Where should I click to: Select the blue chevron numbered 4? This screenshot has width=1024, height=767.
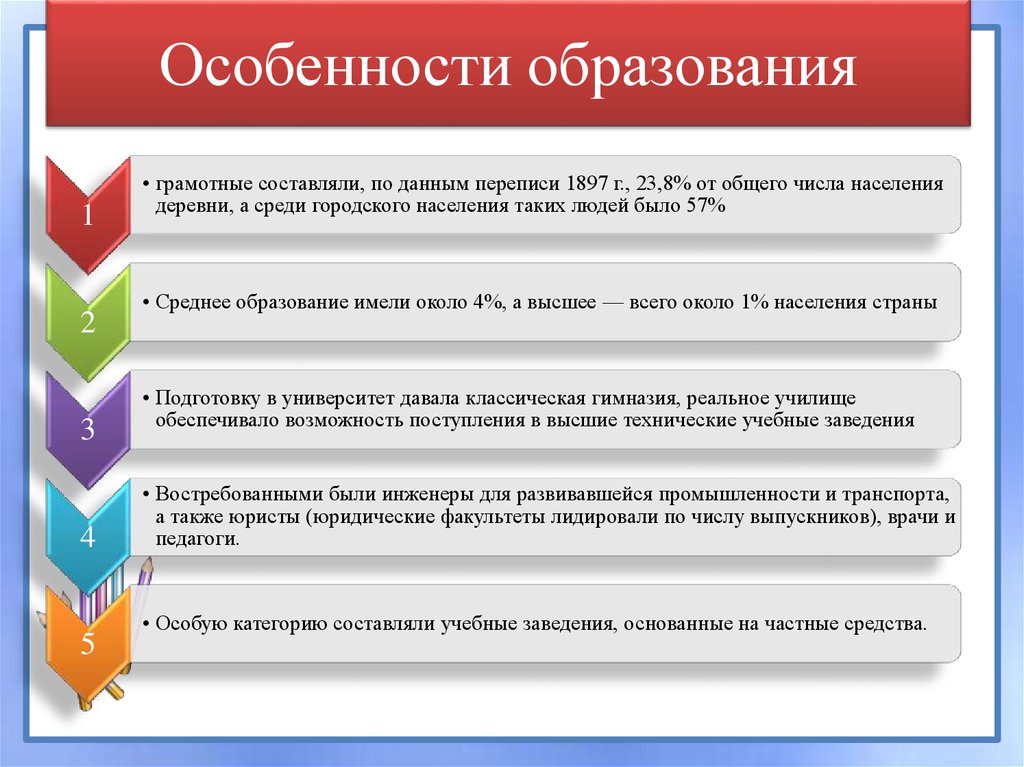click(88, 536)
